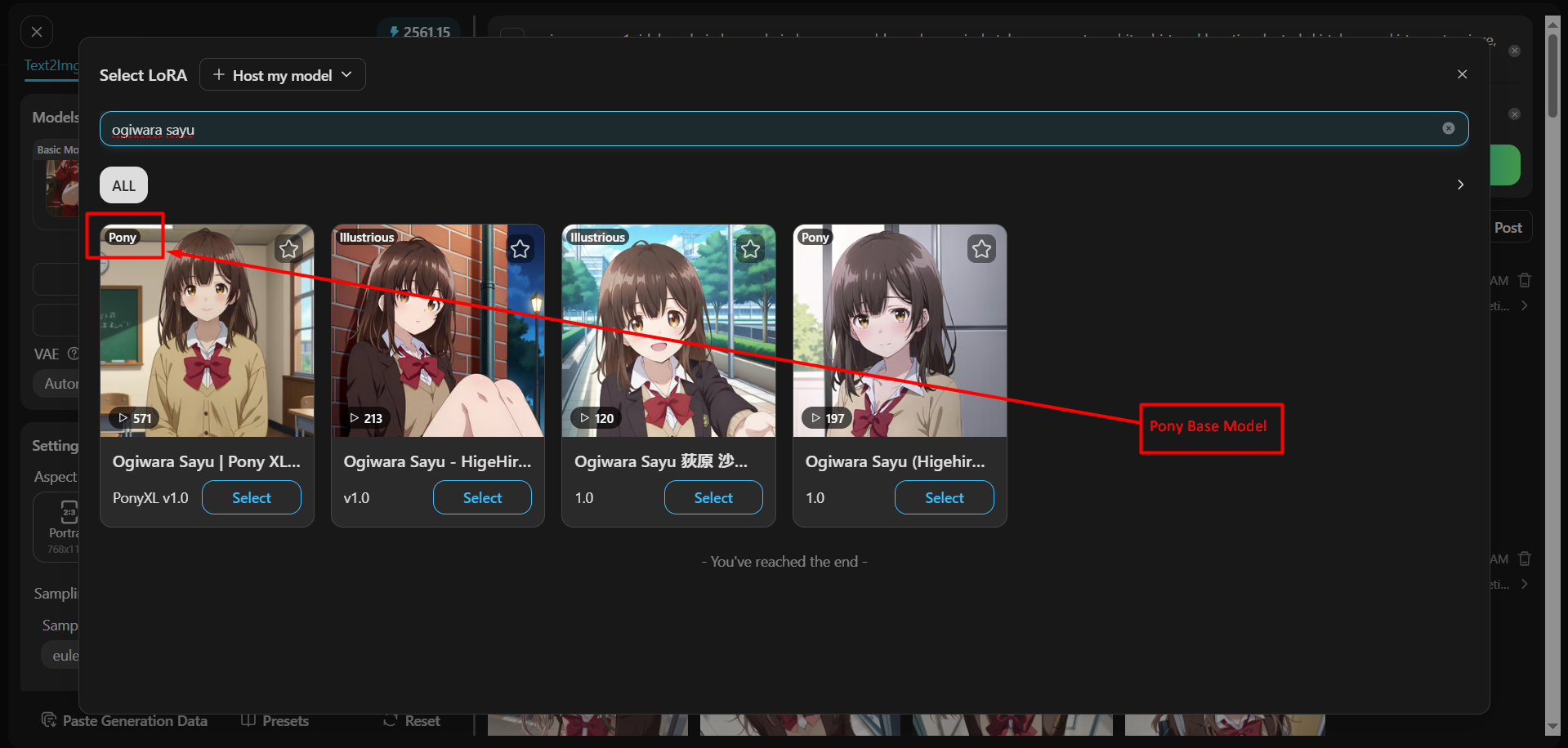Open Host my model dropdown
This screenshot has width=1568, height=748.
(x=282, y=74)
